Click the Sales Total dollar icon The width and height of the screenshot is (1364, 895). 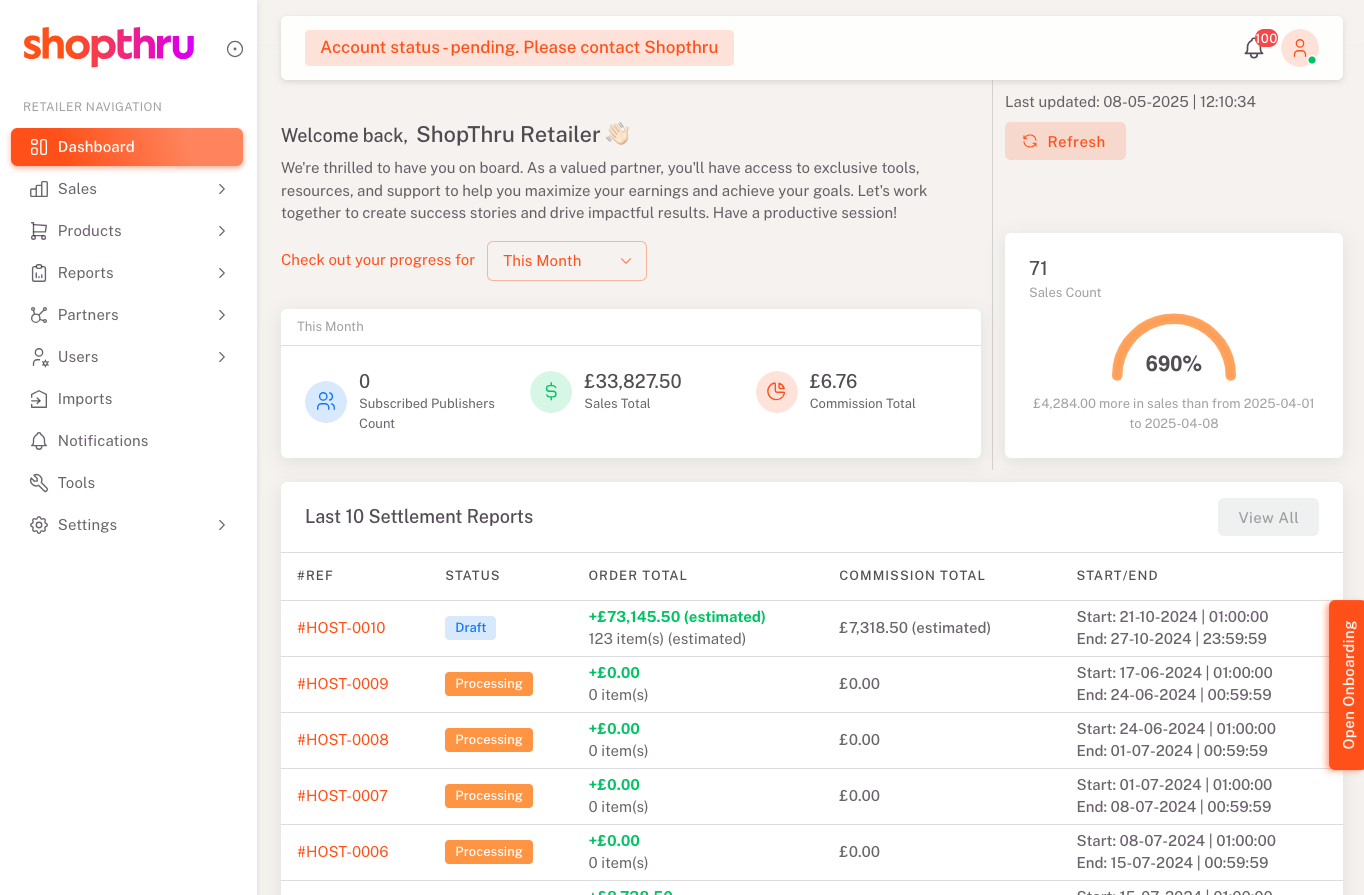(551, 392)
